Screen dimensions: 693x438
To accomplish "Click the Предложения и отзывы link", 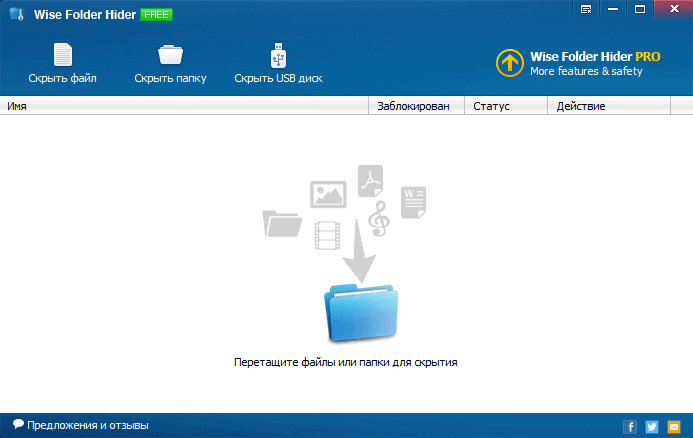I will click(x=88, y=425).
